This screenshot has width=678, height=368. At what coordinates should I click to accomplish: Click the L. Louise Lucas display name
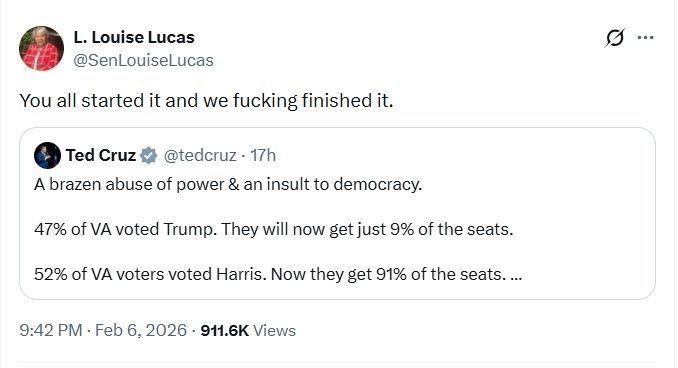[x=134, y=37]
